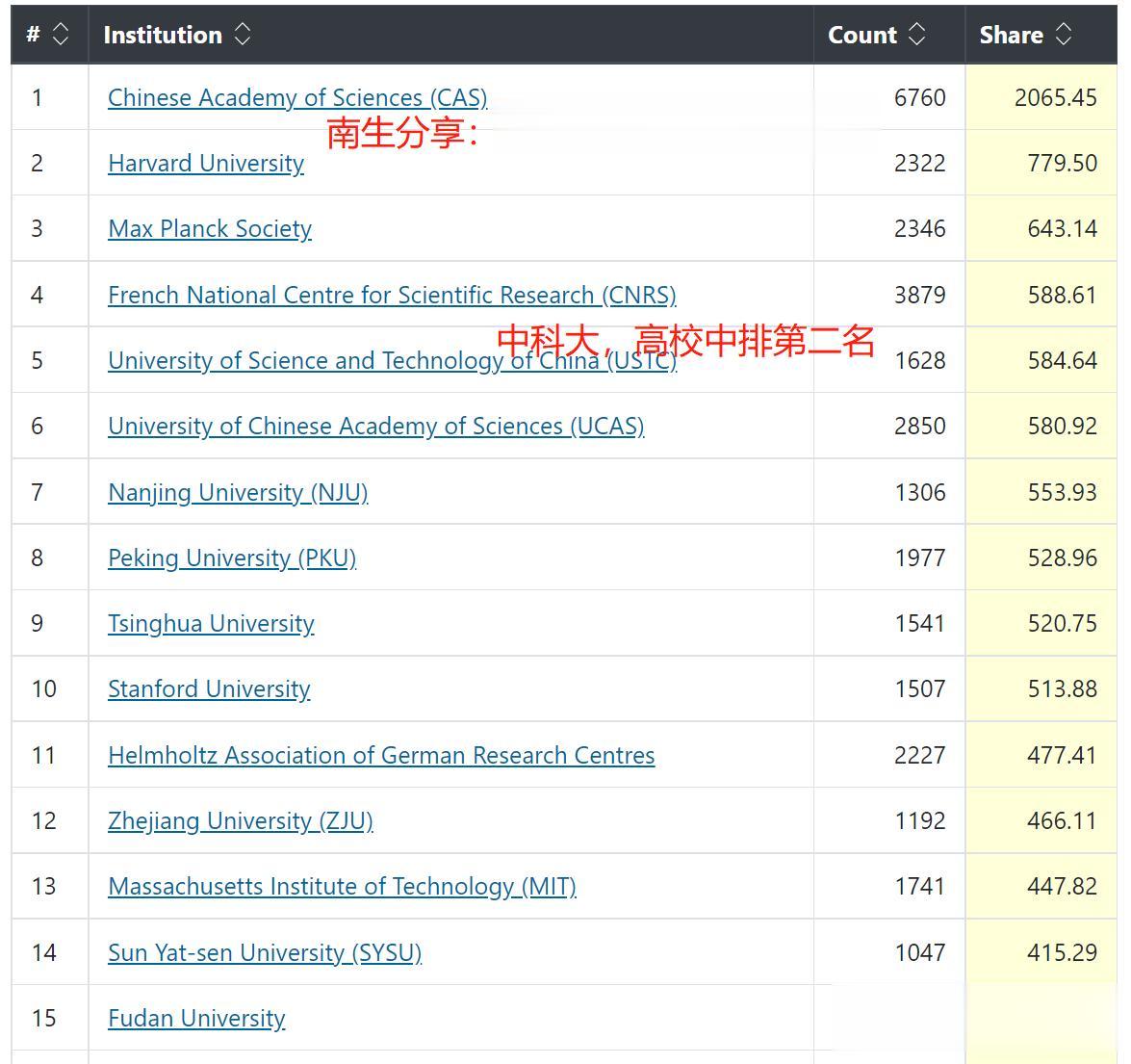Select count value 2346 for Max Planck
1131x1064 pixels.
point(919,228)
